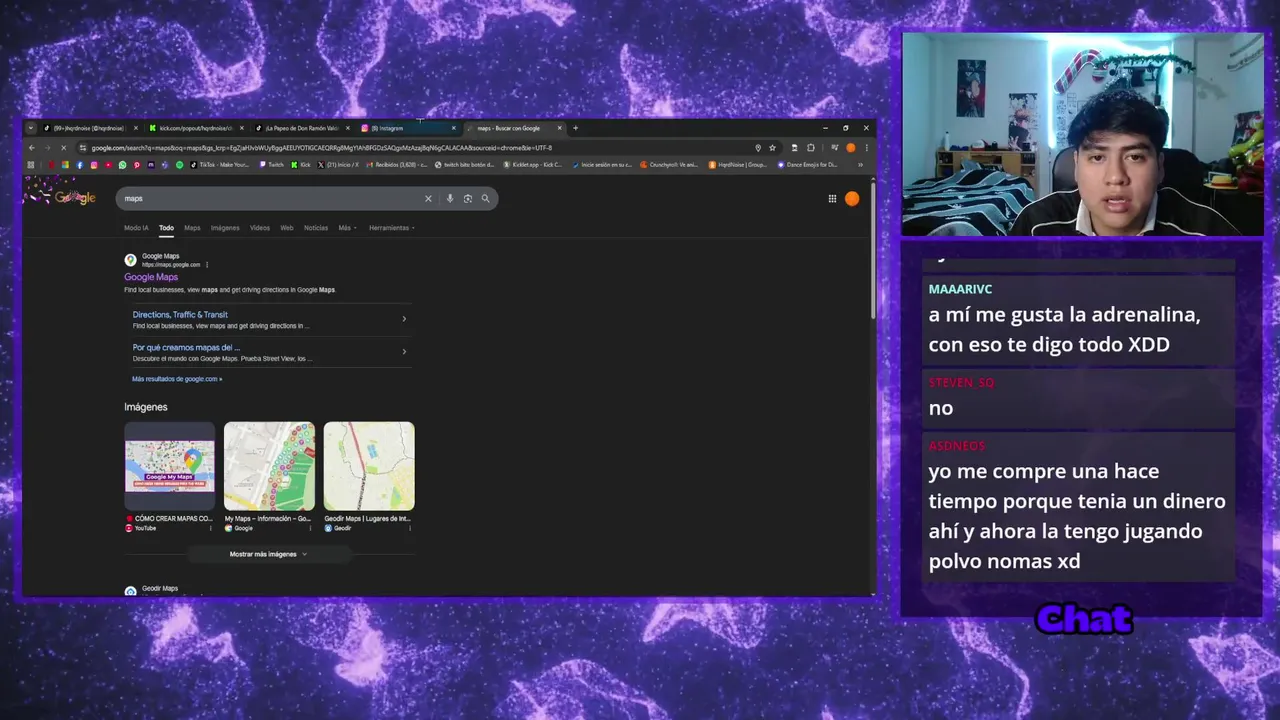This screenshot has height=720, width=1280.
Task: Expand Por qué creamos mapas chevron
Action: [x=404, y=352]
